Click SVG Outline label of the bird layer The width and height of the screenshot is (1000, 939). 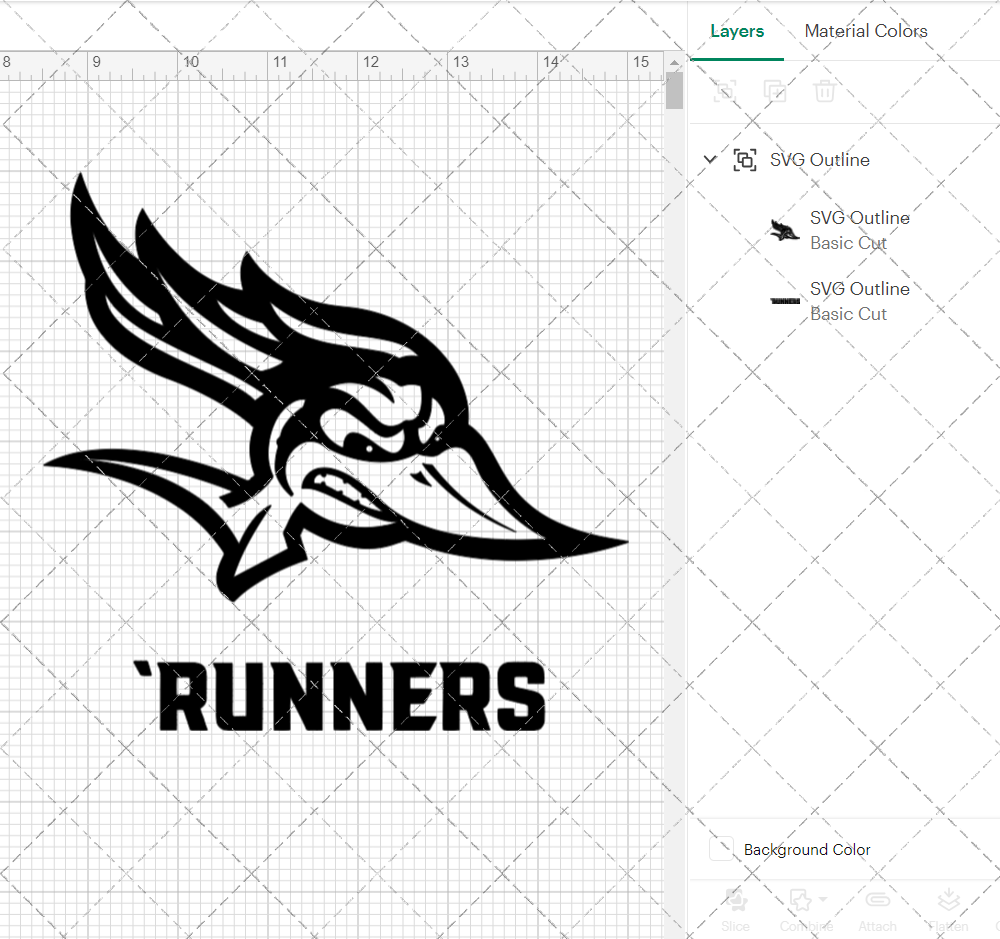pyautogui.click(x=860, y=218)
